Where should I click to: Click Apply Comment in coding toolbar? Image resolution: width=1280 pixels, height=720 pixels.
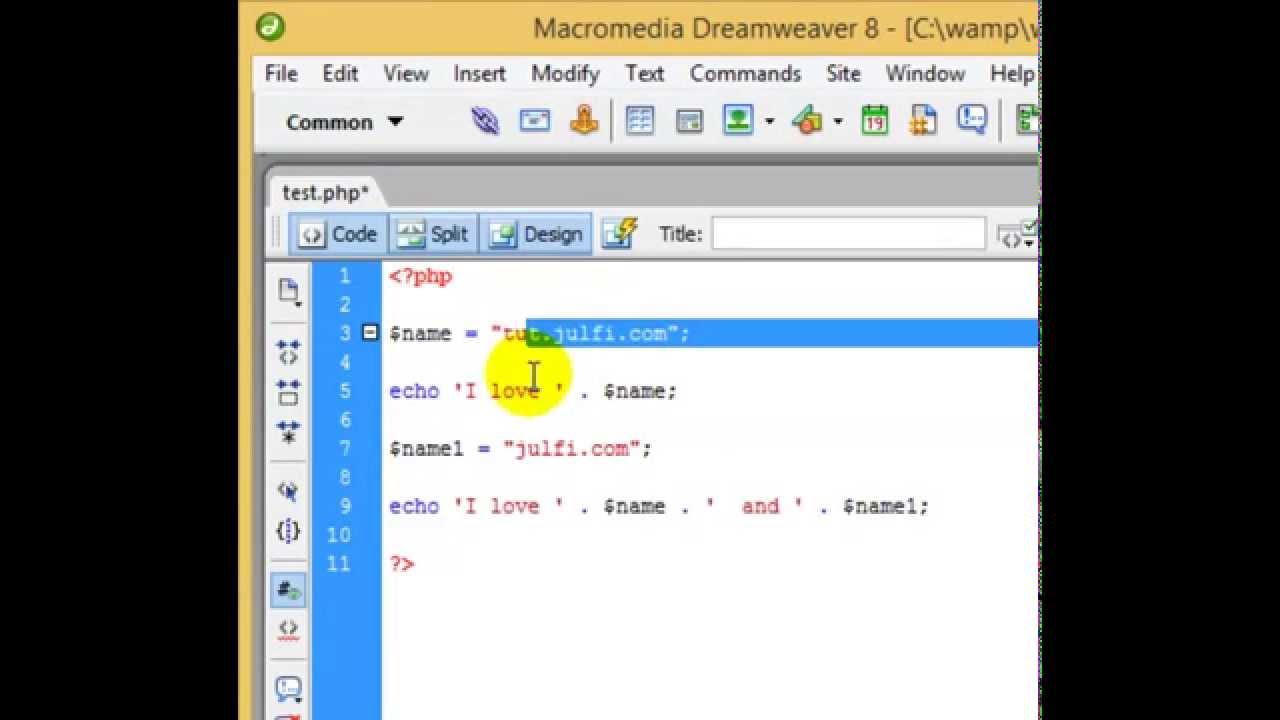288,688
